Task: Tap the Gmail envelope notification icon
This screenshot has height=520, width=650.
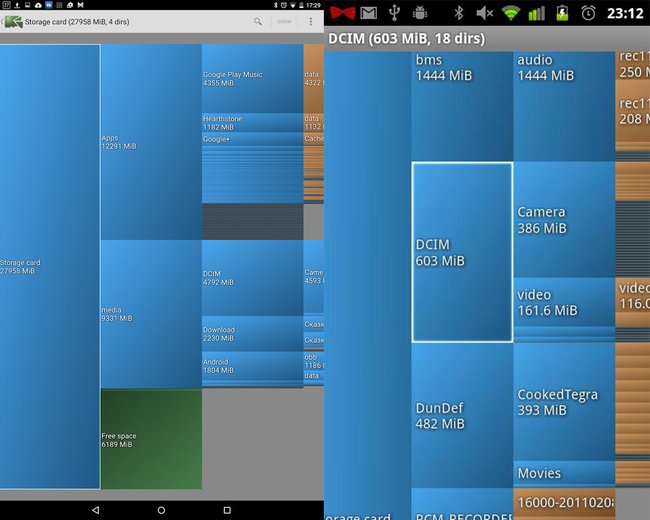Action: pos(369,13)
